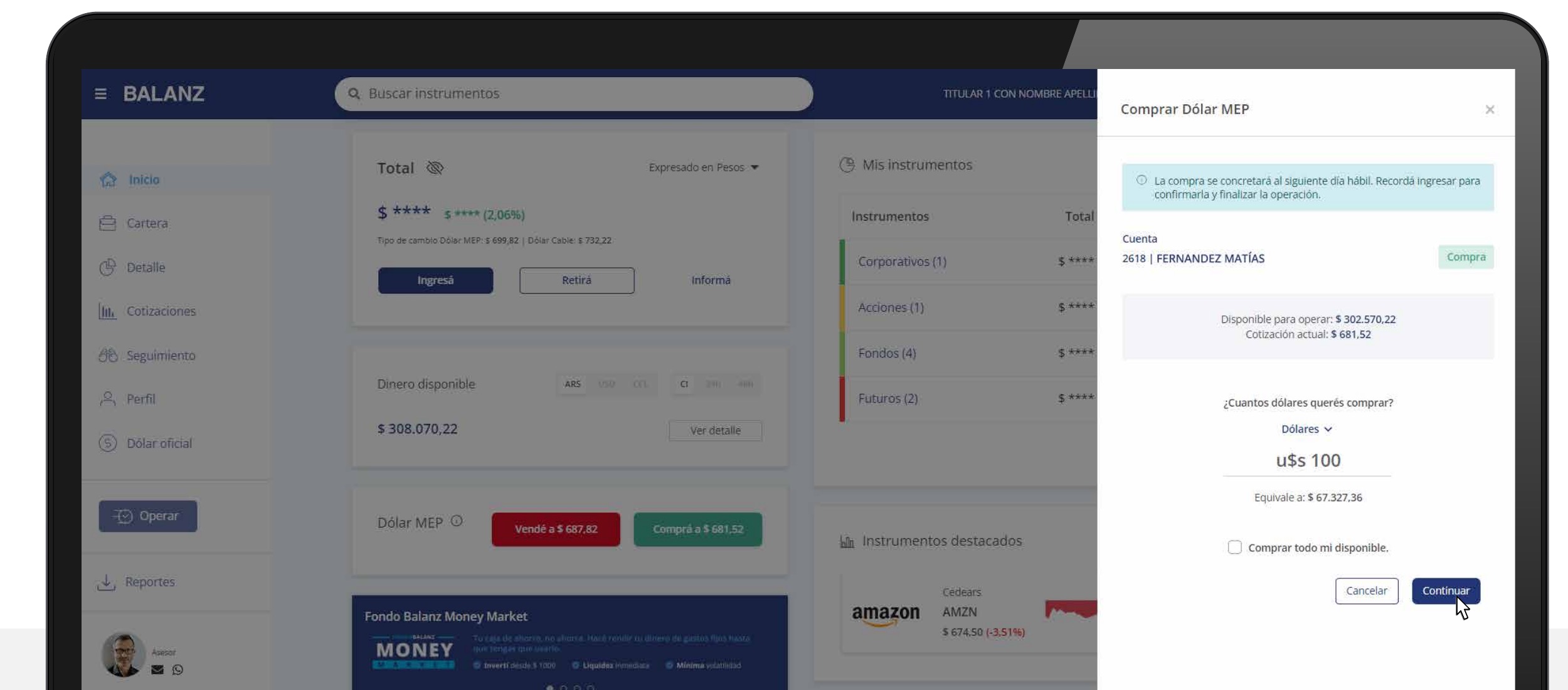Click the Instrumentos destacados chart icon
This screenshot has height=690, width=1568.
[847, 541]
